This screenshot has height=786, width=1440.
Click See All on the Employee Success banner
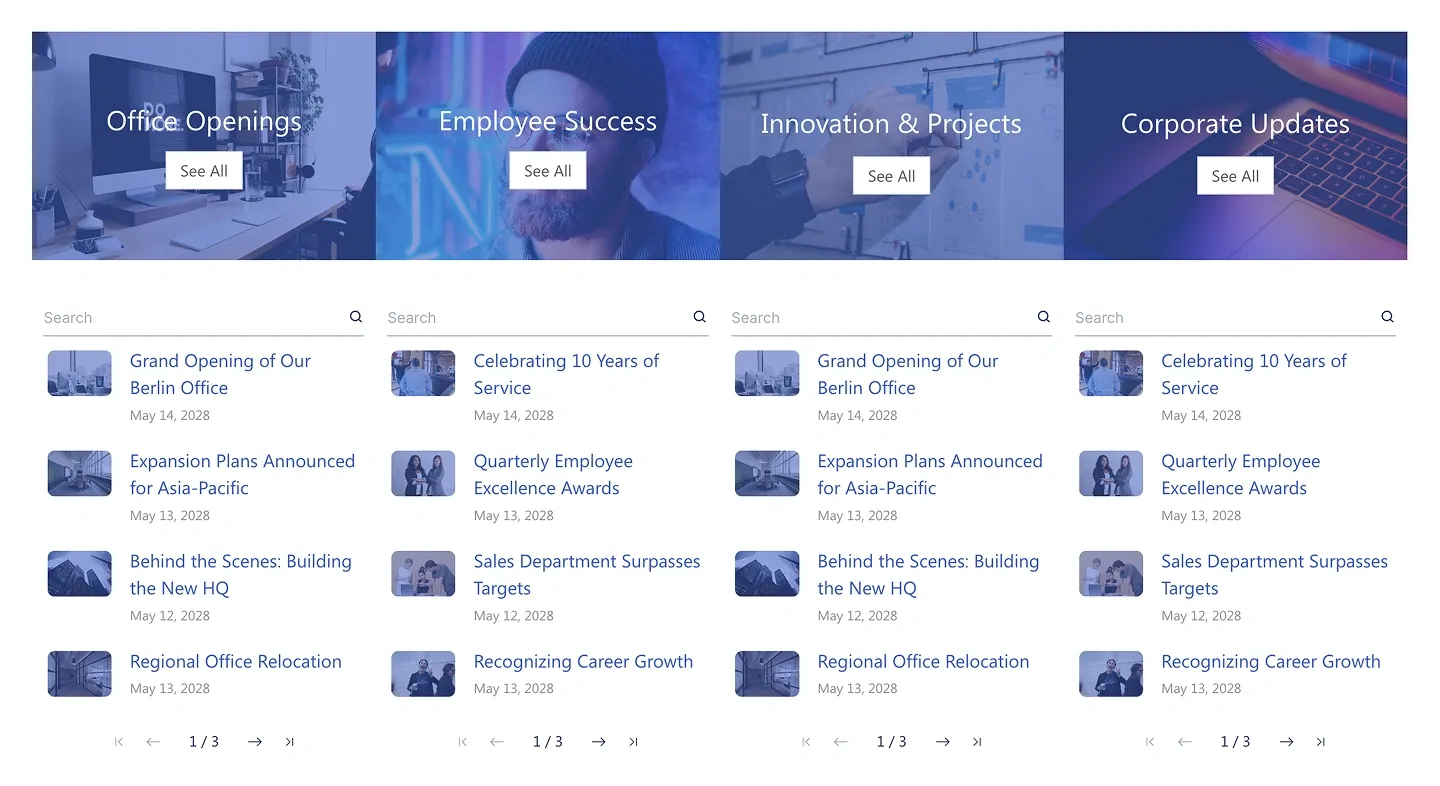point(548,171)
